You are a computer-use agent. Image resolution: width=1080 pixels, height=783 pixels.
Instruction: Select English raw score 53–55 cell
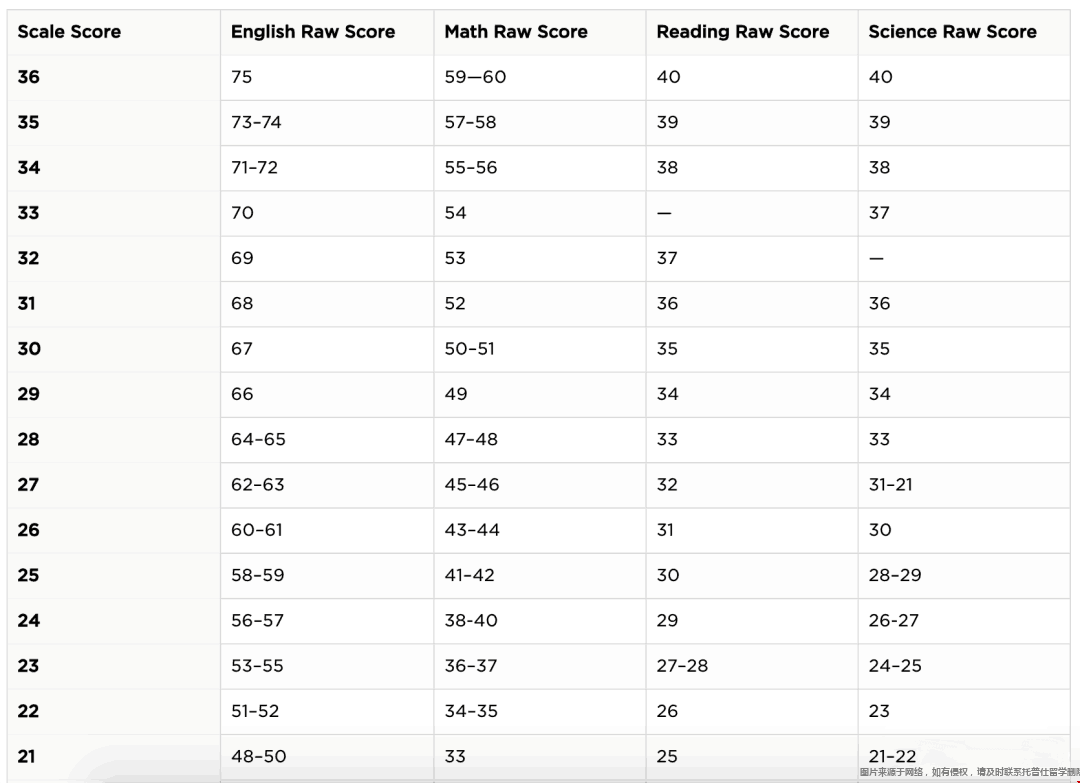(x=257, y=666)
